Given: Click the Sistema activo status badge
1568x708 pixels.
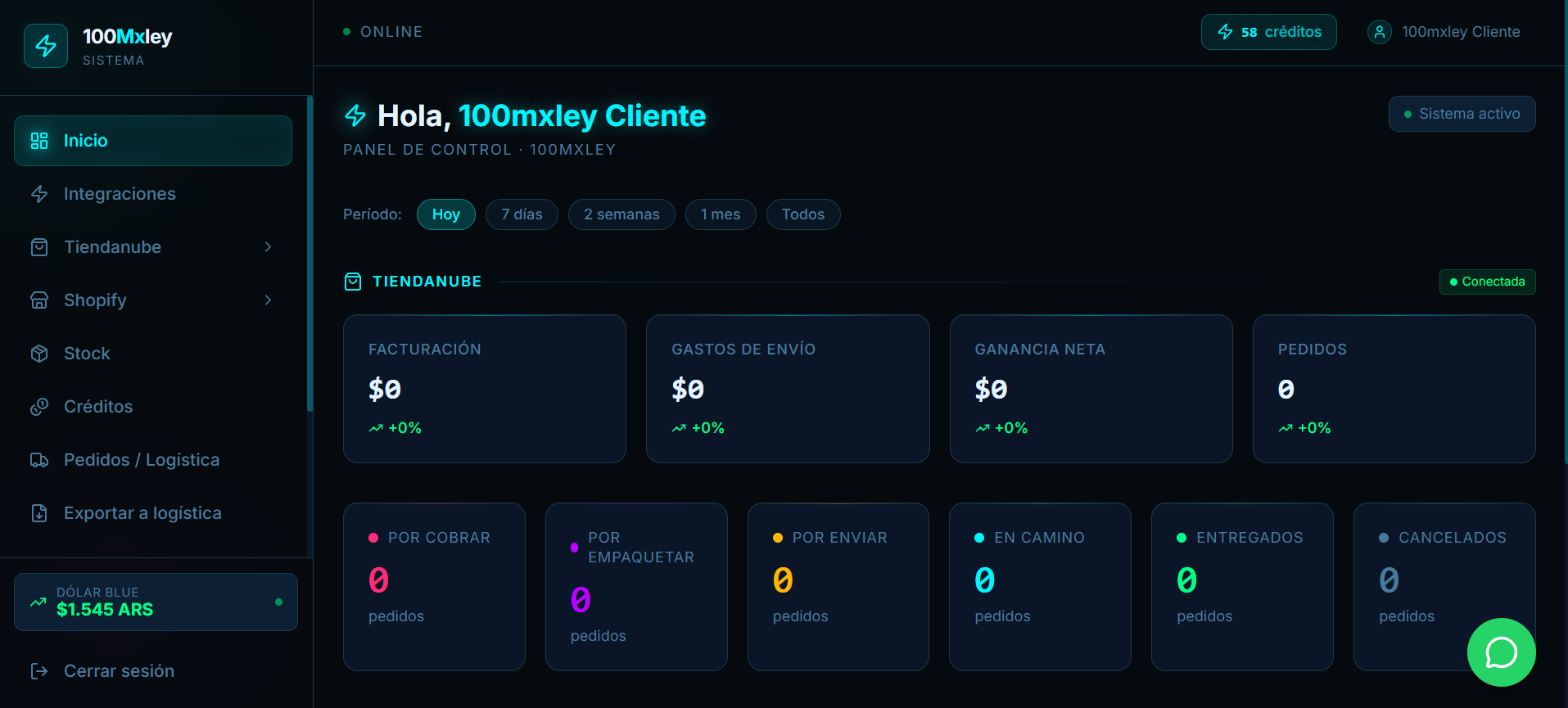Looking at the screenshot, I should [x=1462, y=114].
